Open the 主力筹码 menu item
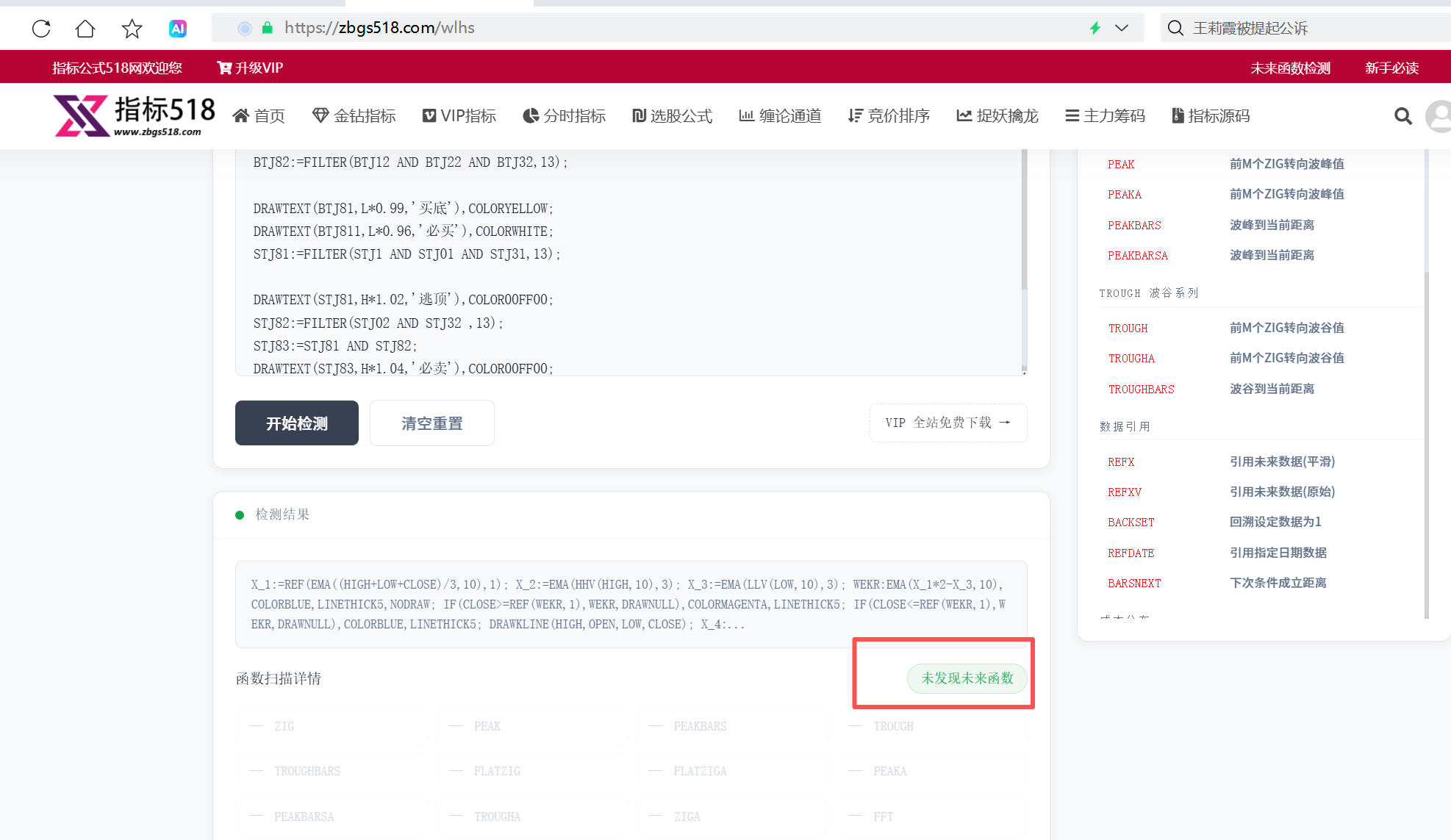The width and height of the screenshot is (1451, 840). point(1105,116)
